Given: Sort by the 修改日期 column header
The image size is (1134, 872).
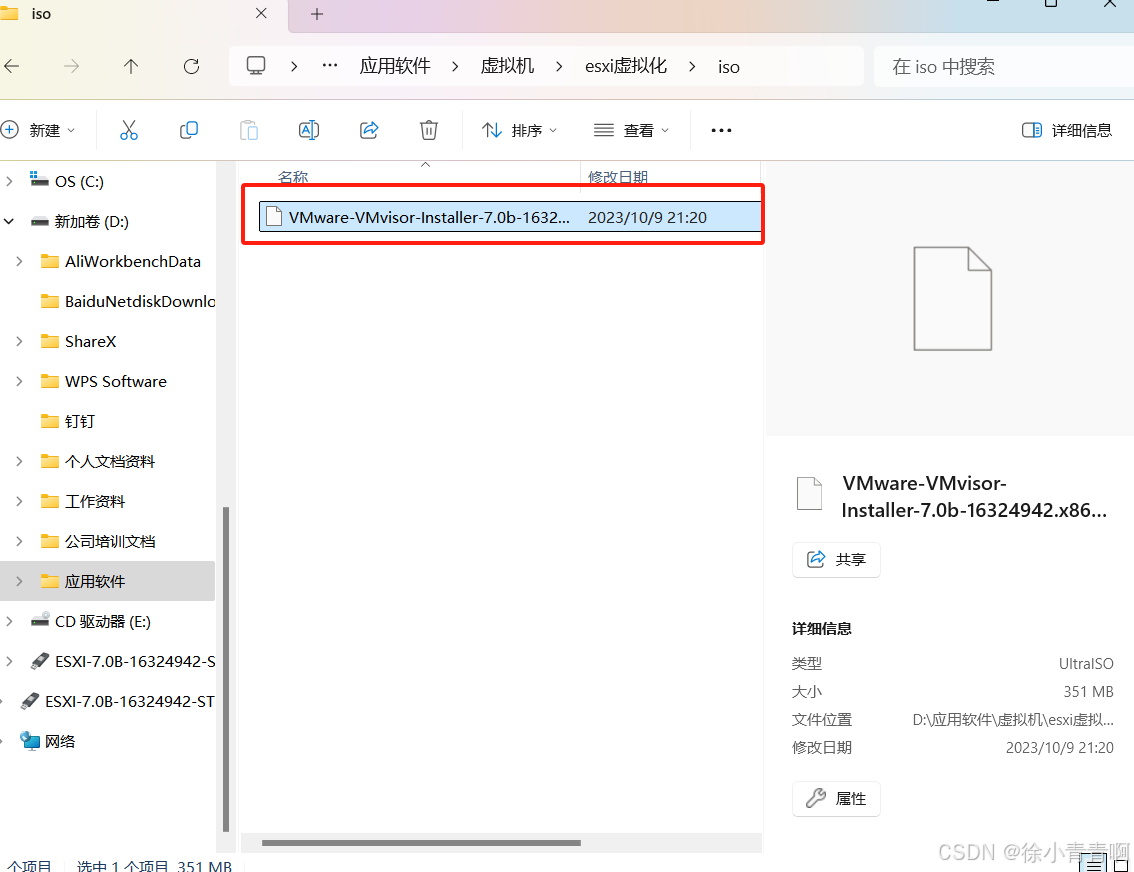Looking at the screenshot, I should pyautogui.click(x=618, y=176).
